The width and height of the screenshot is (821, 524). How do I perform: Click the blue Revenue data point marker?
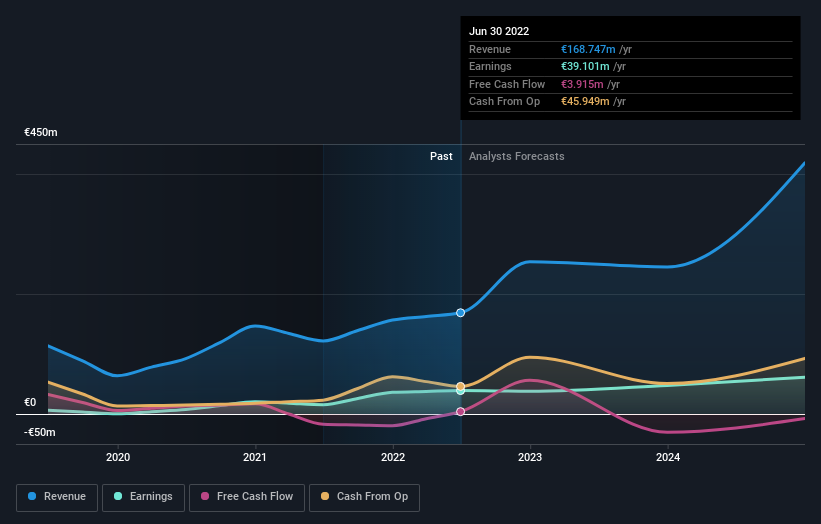460,313
